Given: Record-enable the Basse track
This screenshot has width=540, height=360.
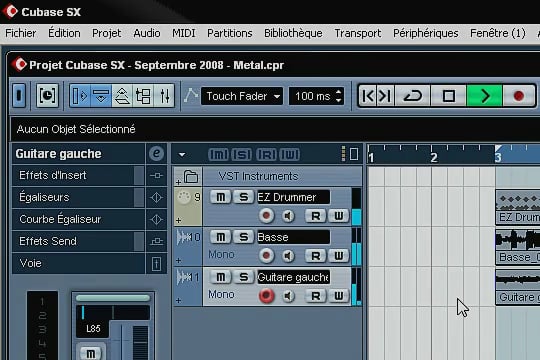Looking at the screenshot, I should [x=266, y=256].
